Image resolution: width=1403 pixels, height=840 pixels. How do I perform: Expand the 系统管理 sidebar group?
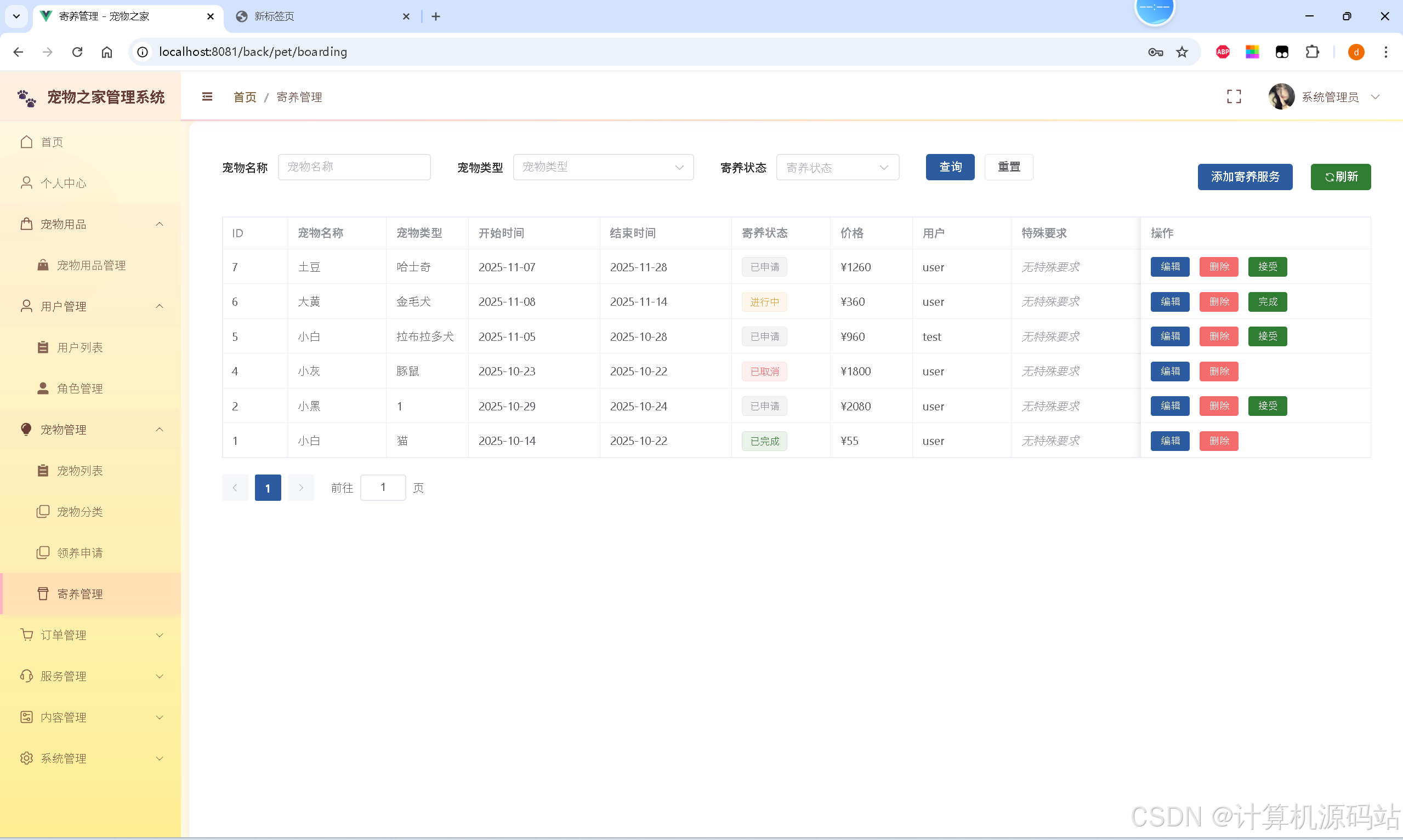(x=90, y=758)
